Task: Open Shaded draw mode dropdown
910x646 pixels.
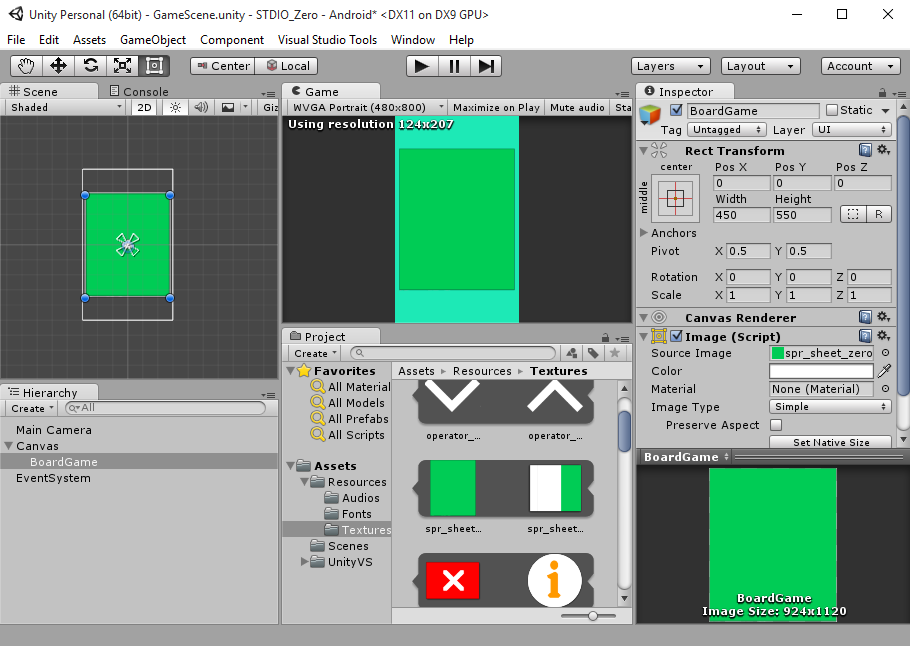Action: click(x=64, y=107)
